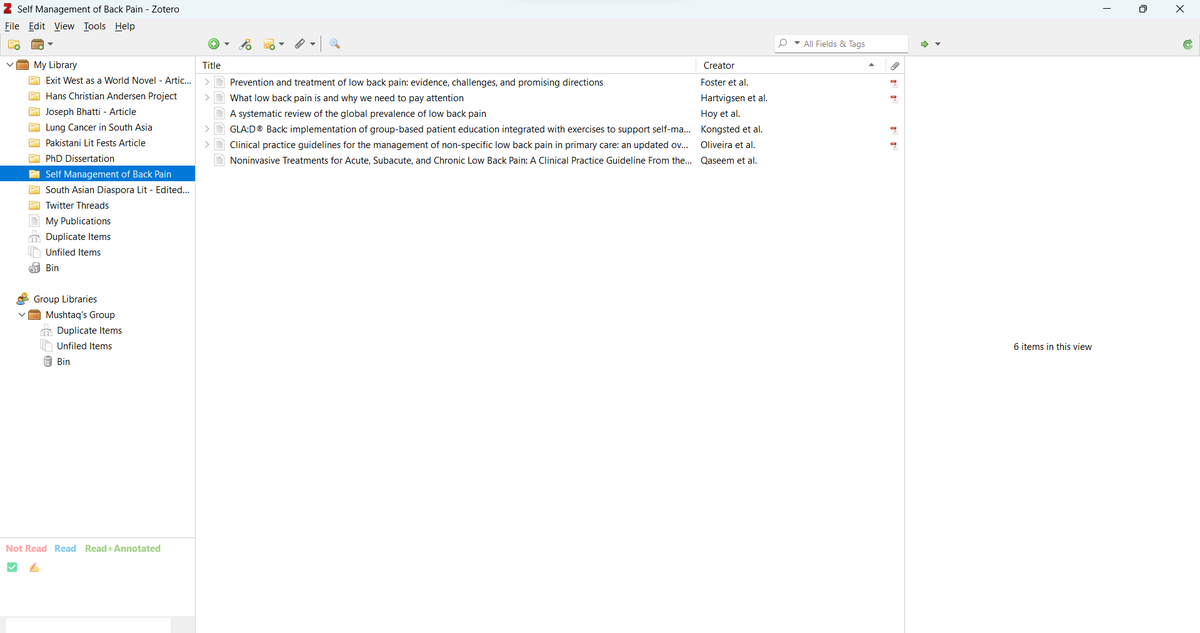Expand the Foster et al. item row

pos(207,83)
